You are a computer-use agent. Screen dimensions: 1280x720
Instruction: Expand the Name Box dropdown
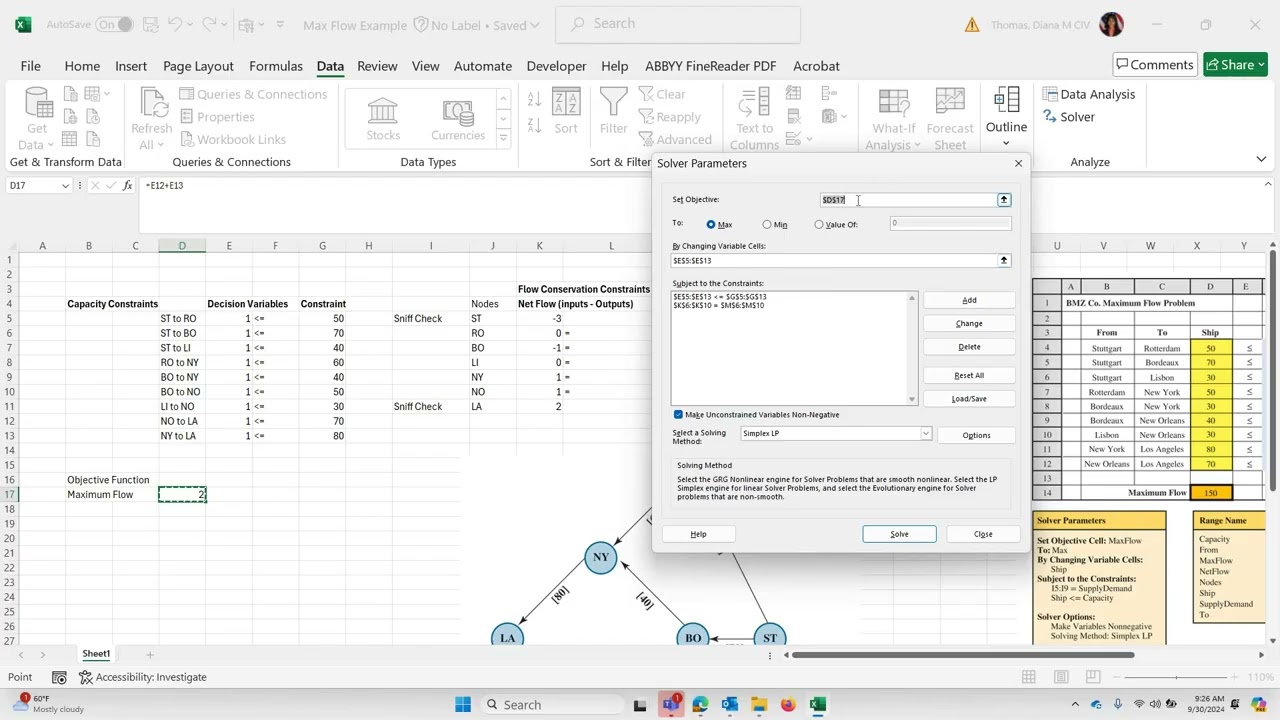(65, 185)
